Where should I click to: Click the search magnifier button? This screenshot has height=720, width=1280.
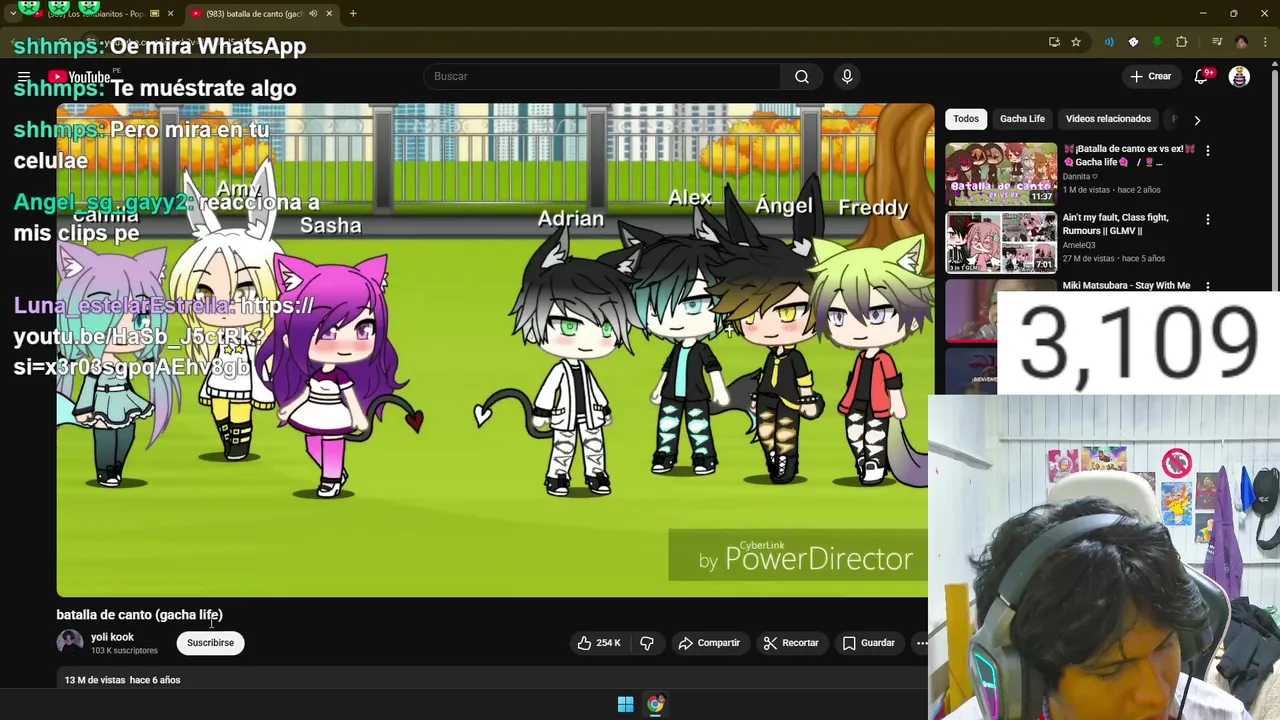[x=802, y=76]
